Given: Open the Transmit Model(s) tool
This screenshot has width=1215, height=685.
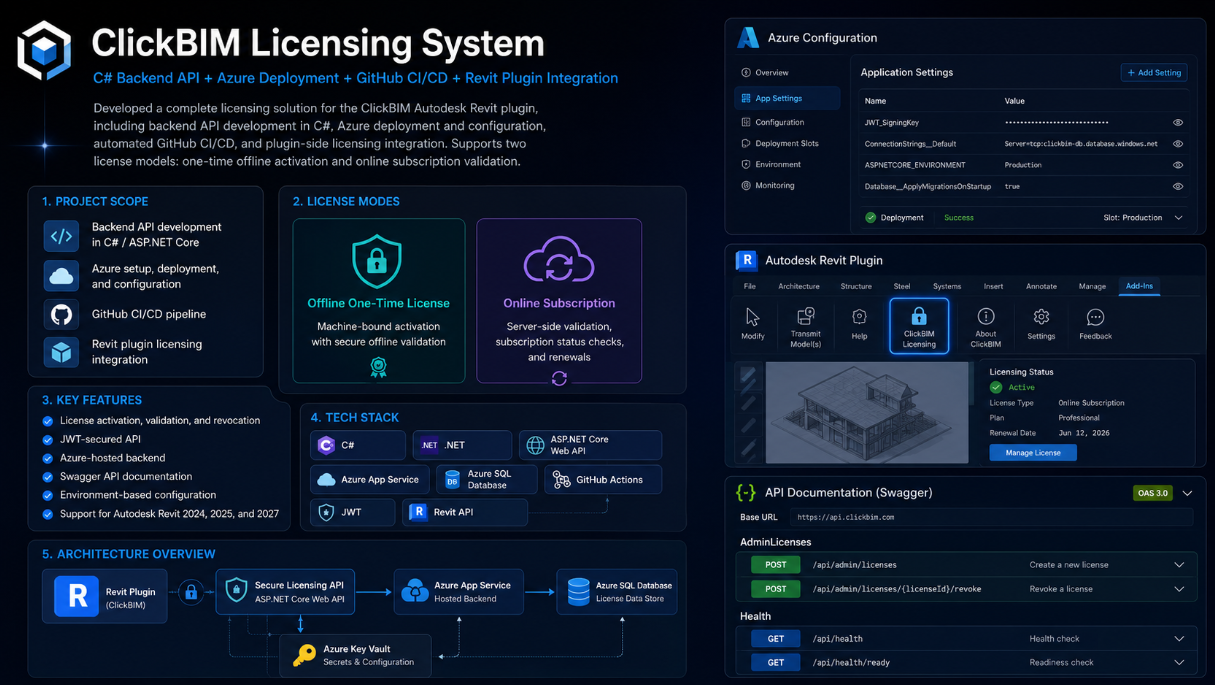Looking at the screenshot, I should click(805, 326).
